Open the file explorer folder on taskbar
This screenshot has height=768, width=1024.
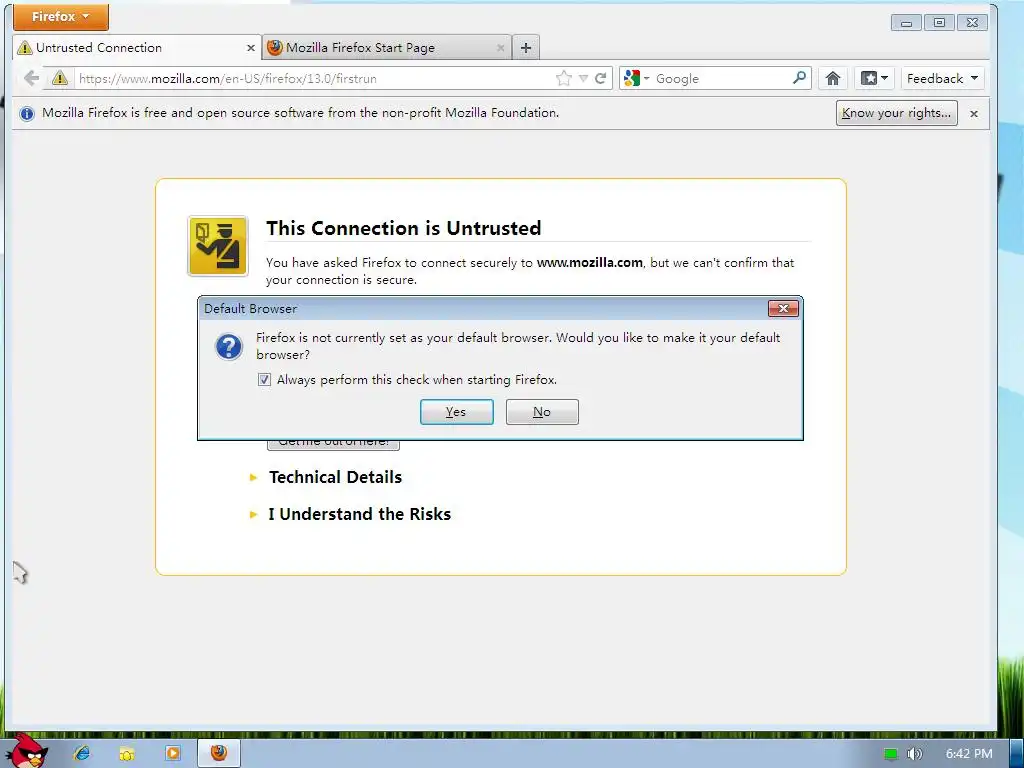click(x=127, y=754)
